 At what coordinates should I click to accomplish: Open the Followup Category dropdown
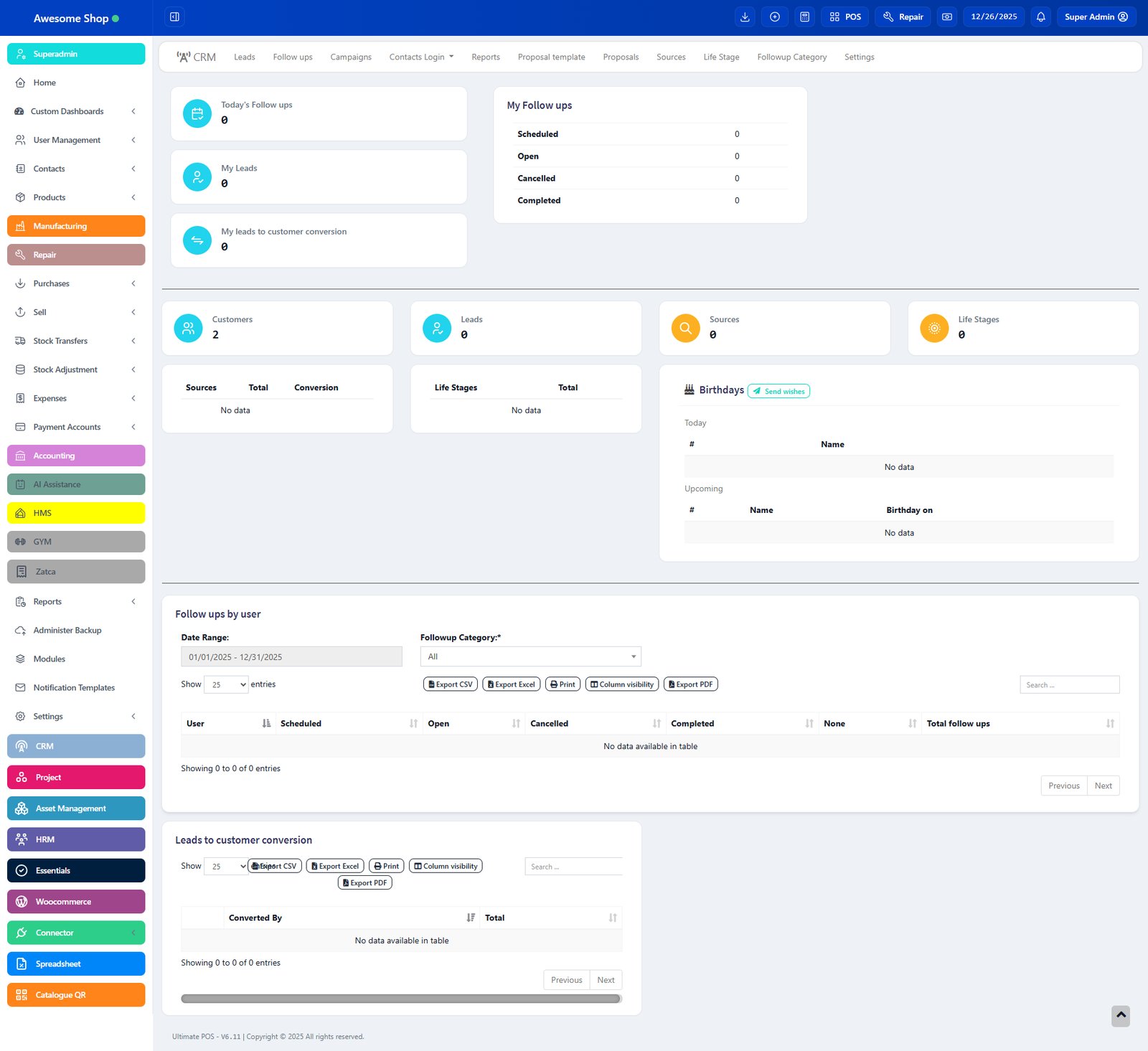point(530,656)
